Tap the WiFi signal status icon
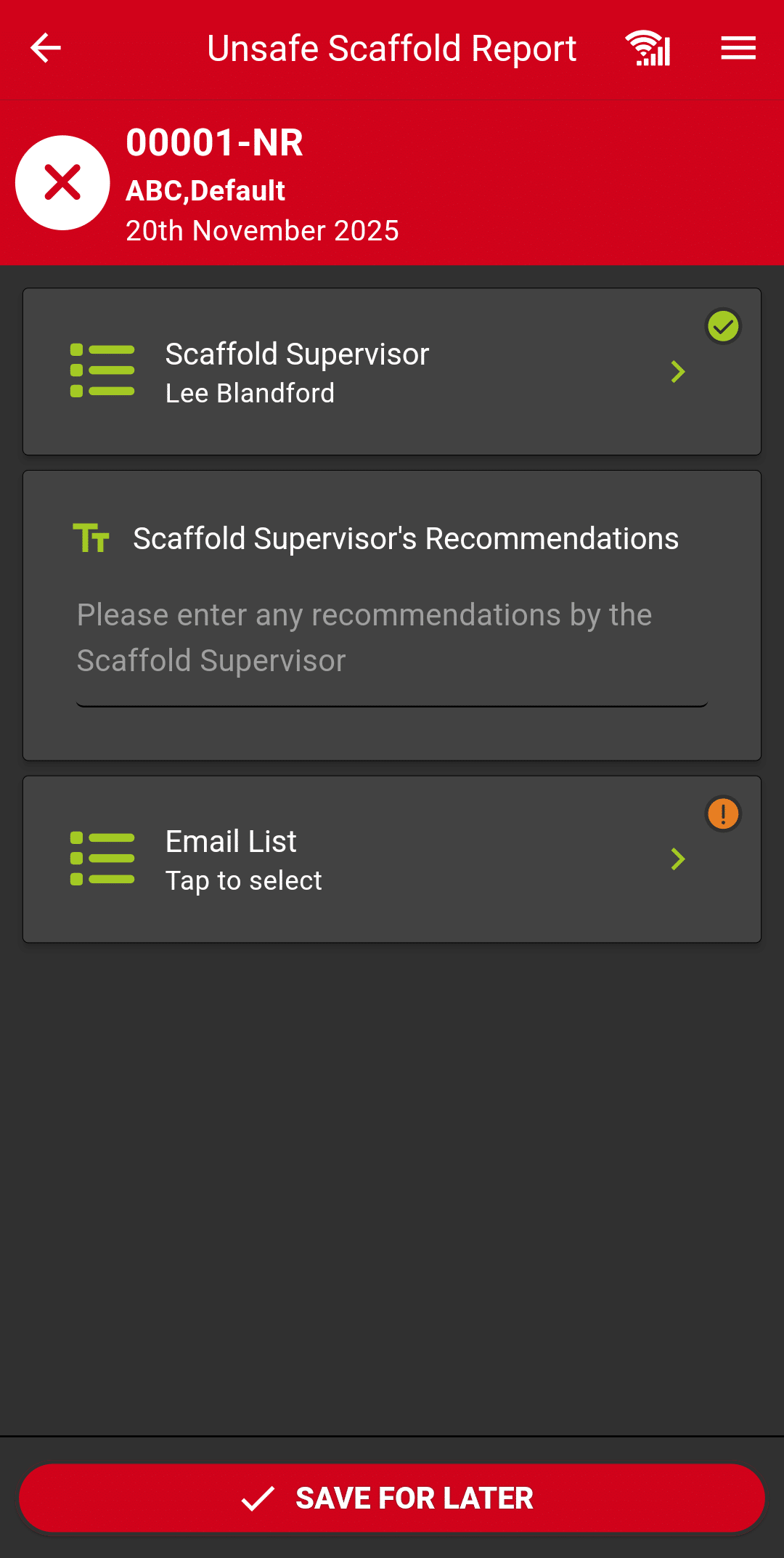Screen dimensions: 784x1558 tap(648, 49)
